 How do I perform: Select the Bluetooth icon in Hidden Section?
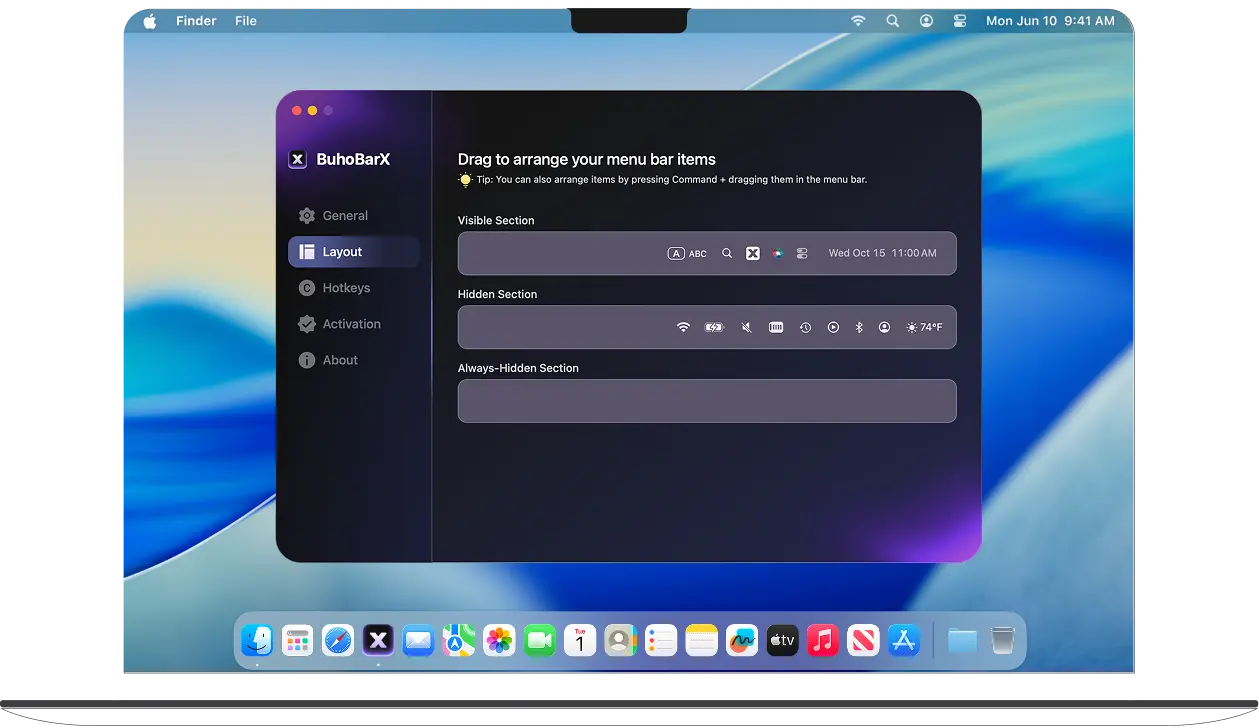(x=859, y=327)
